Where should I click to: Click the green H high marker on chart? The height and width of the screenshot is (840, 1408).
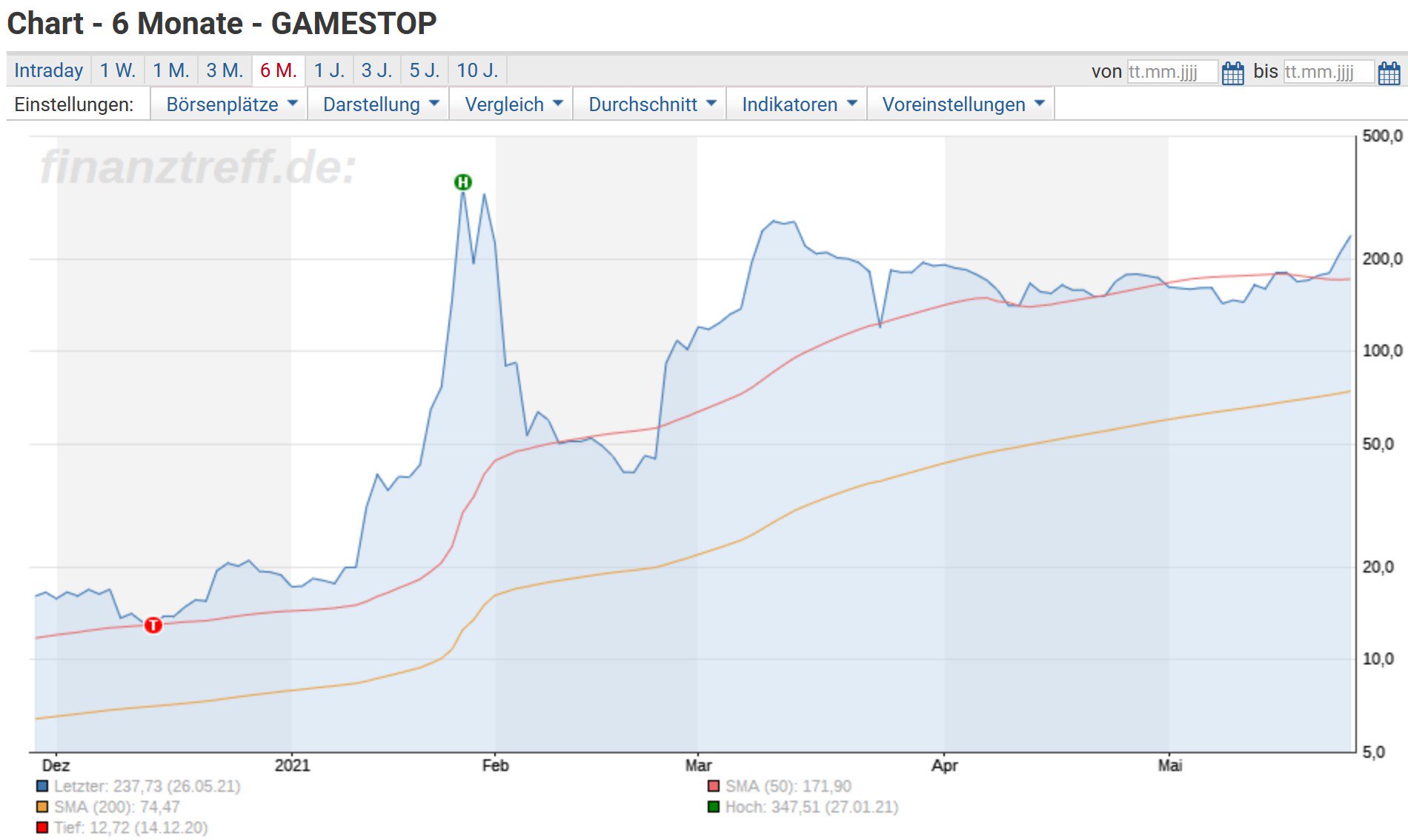click(463, 182)
